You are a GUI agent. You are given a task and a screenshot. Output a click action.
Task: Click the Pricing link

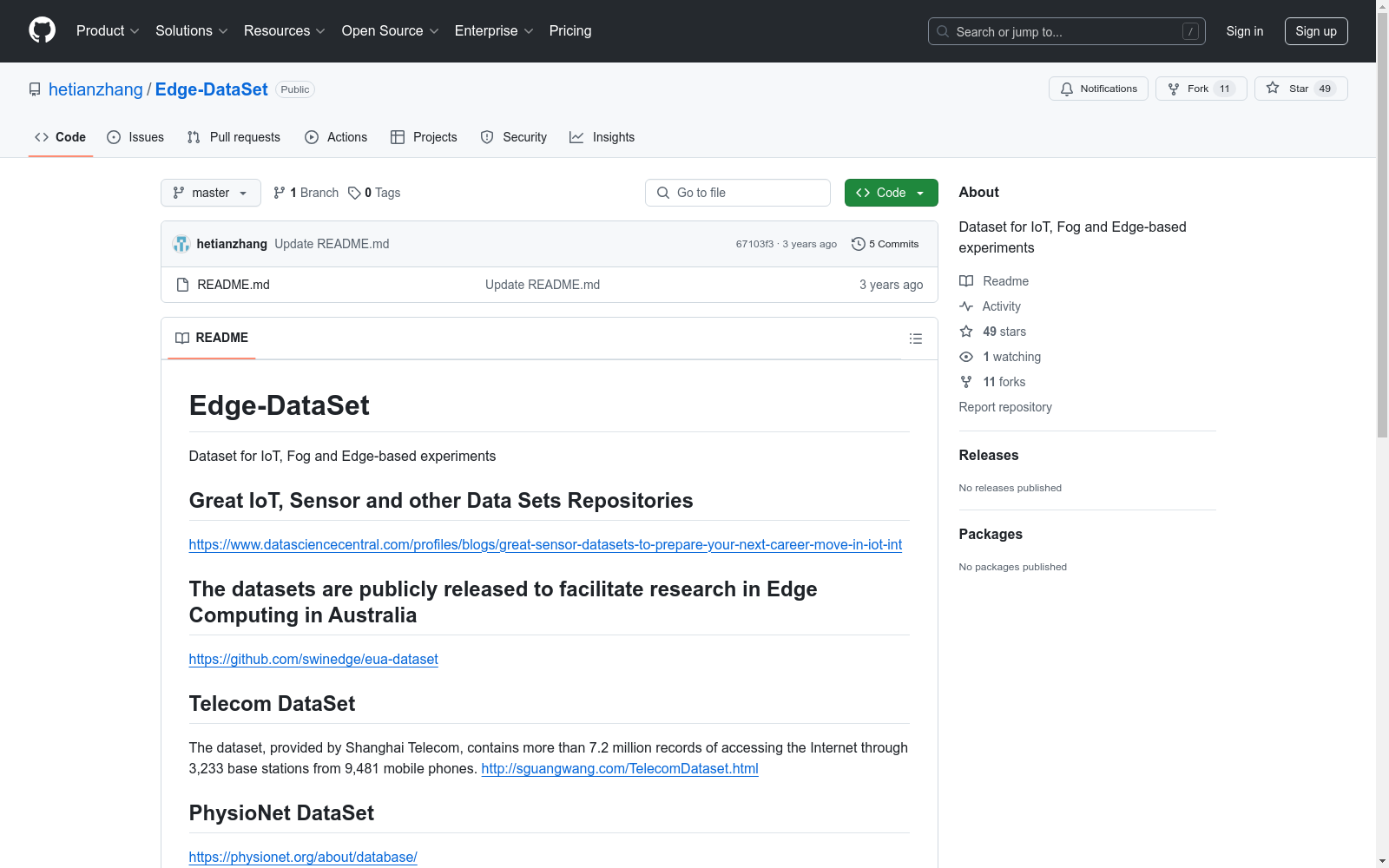[x=570, y=30]
